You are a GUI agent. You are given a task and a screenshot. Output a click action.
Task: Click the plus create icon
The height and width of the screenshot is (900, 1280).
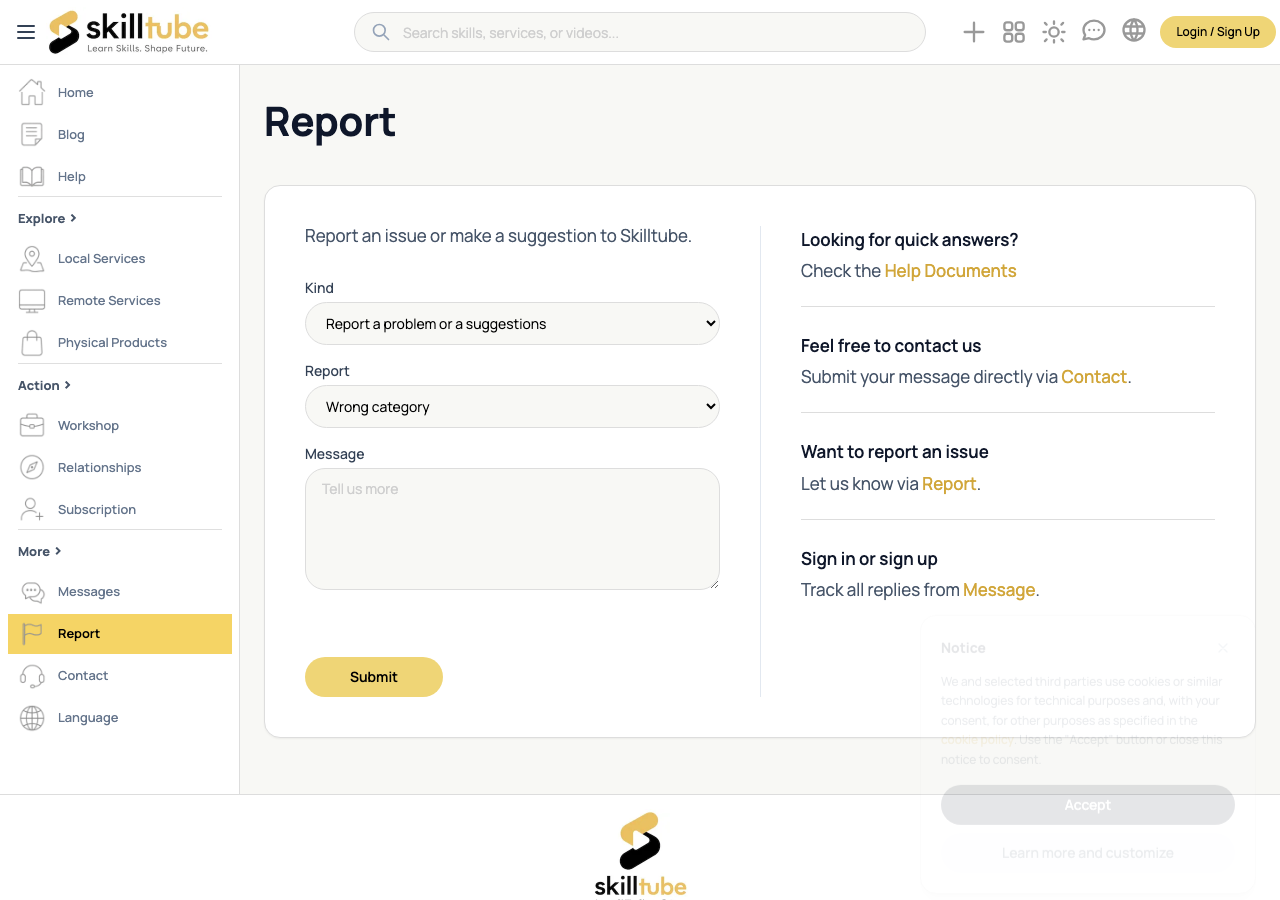pyautogui.click(x=974, y=32)
